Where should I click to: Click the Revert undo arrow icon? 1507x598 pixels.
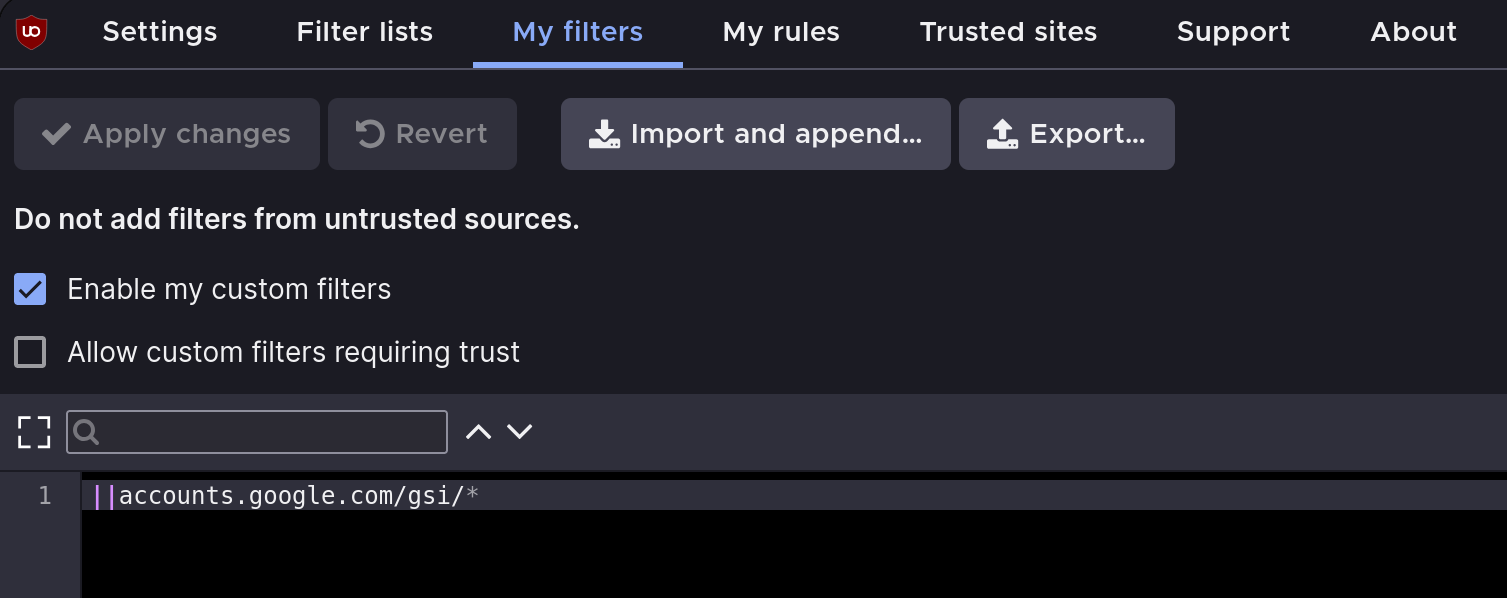tap(370, 134)
